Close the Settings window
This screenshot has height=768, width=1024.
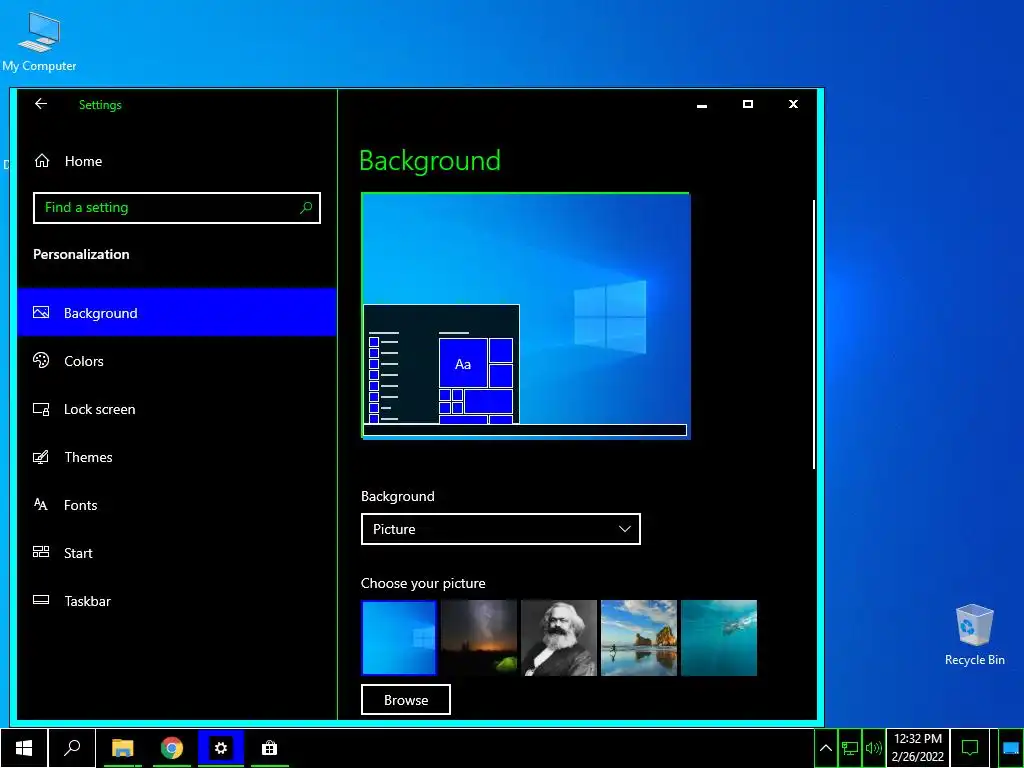[x=793, y=104]
